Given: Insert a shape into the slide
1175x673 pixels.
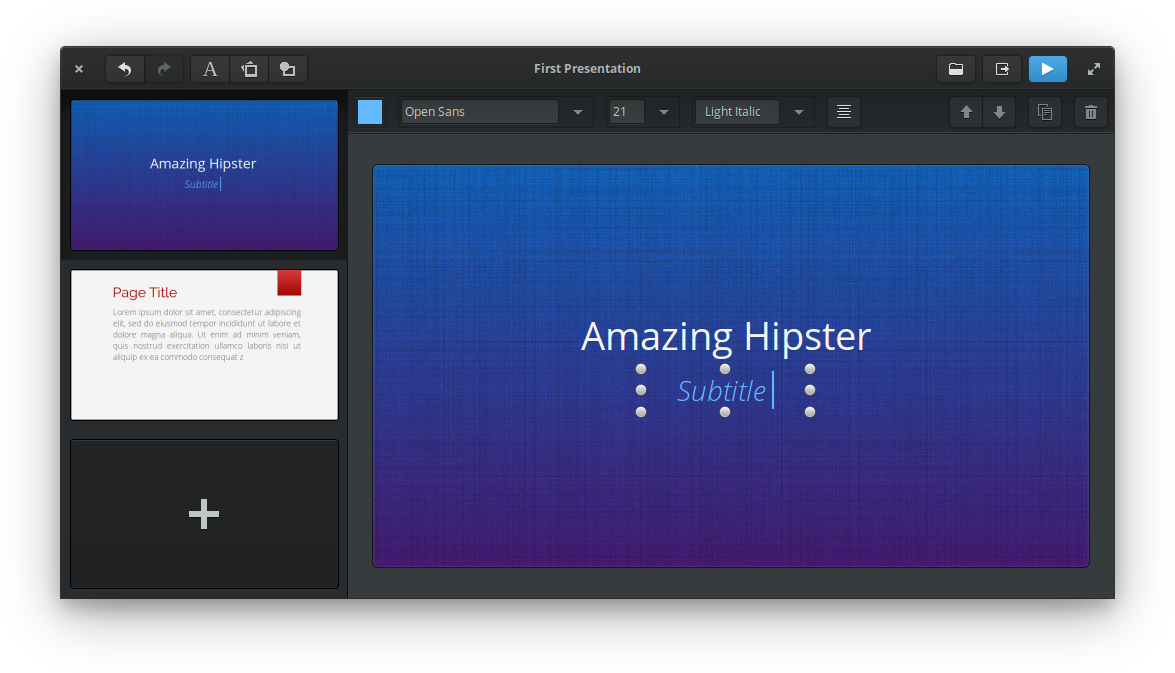Looking at the screenshot, I should (x=287, y=69).
